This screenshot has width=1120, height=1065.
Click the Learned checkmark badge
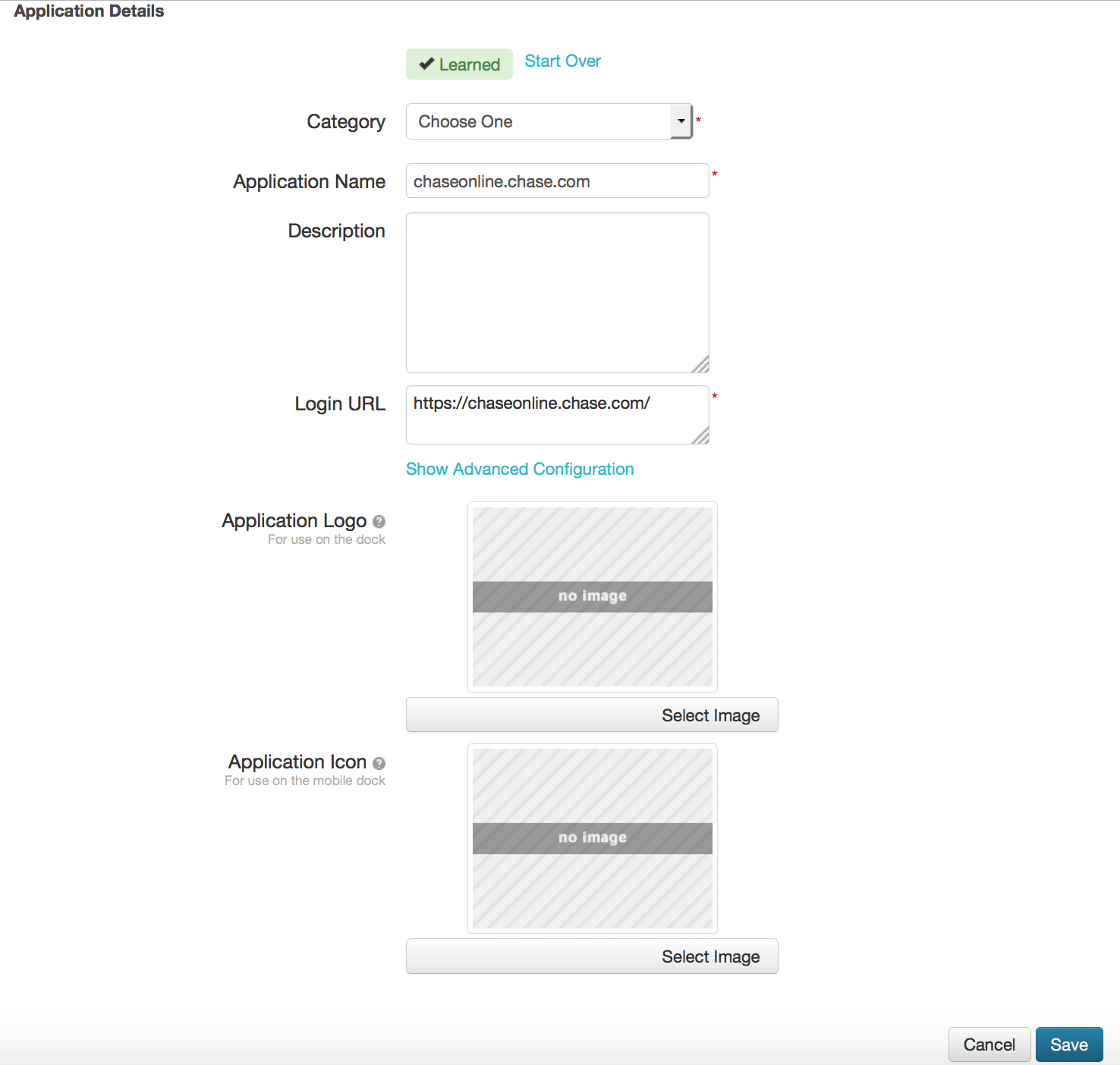(x=458, y=64)
